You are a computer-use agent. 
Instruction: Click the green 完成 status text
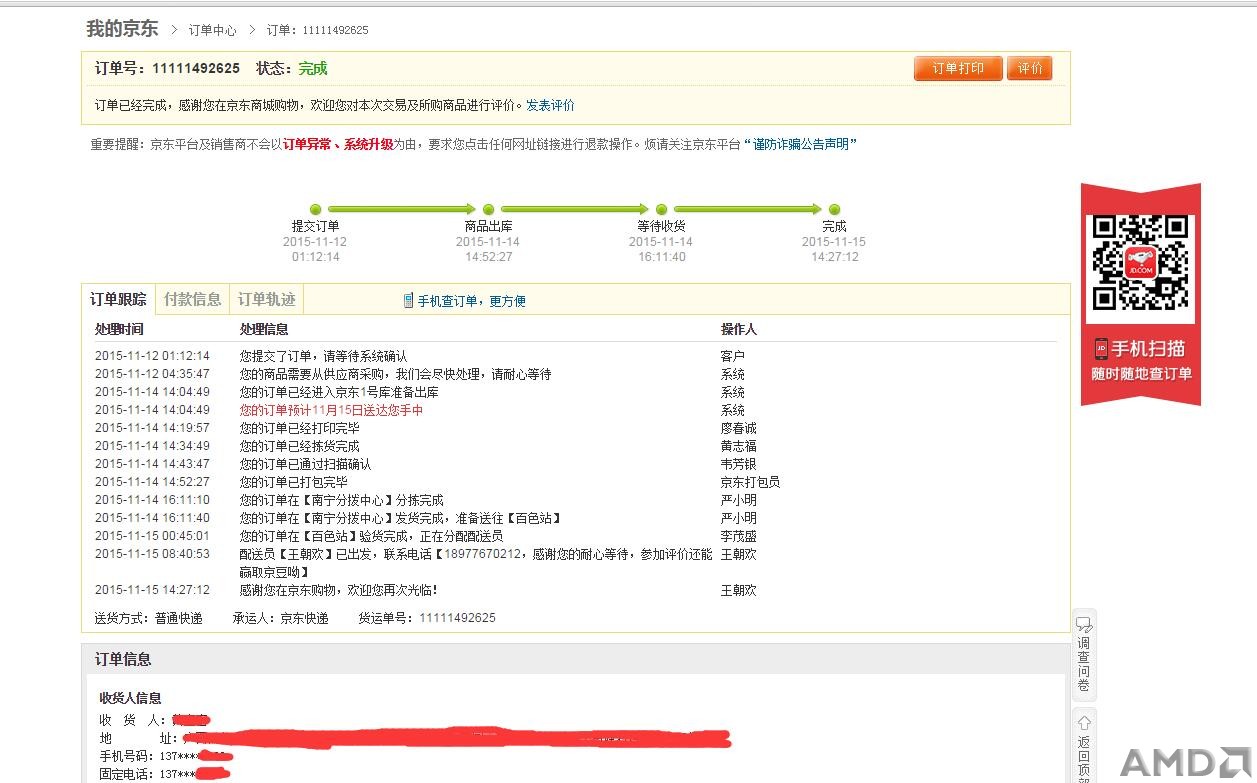click(313, 68)
